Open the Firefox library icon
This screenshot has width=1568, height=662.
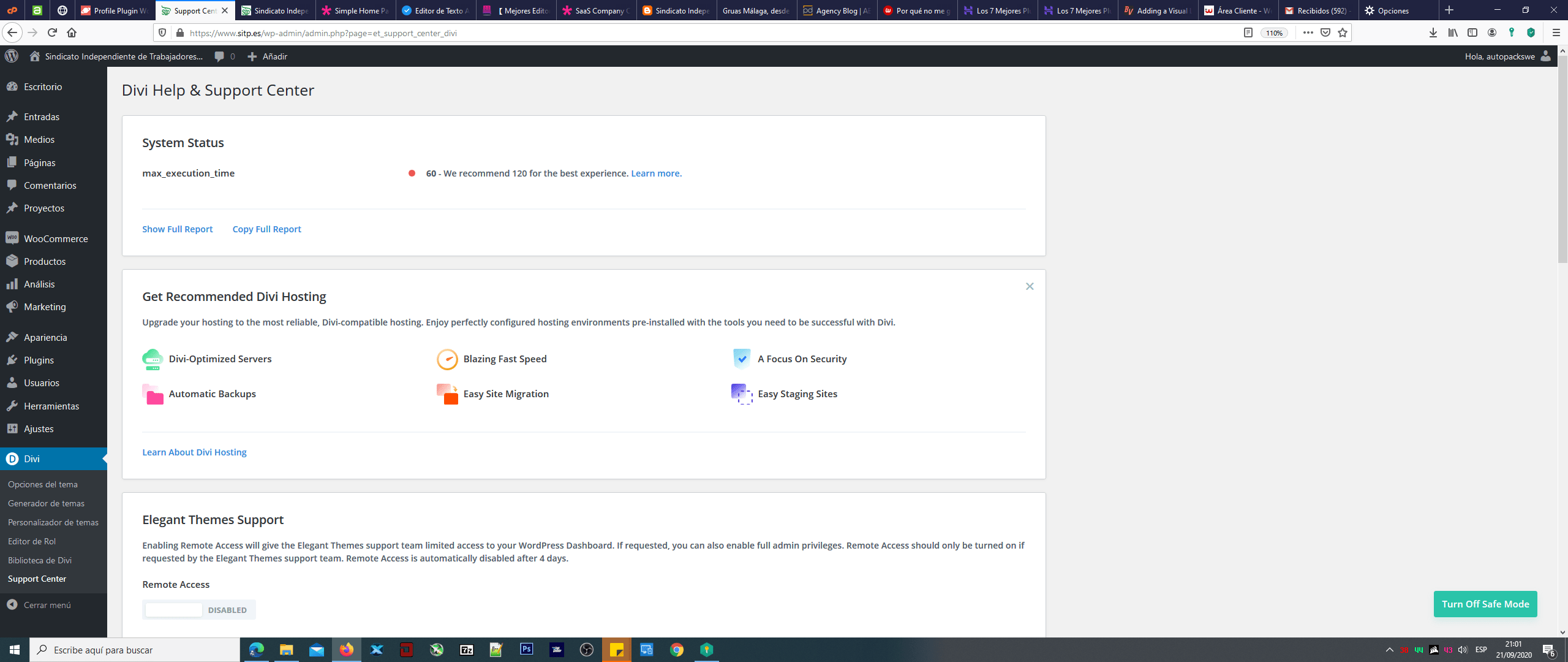pos(1453,32)
